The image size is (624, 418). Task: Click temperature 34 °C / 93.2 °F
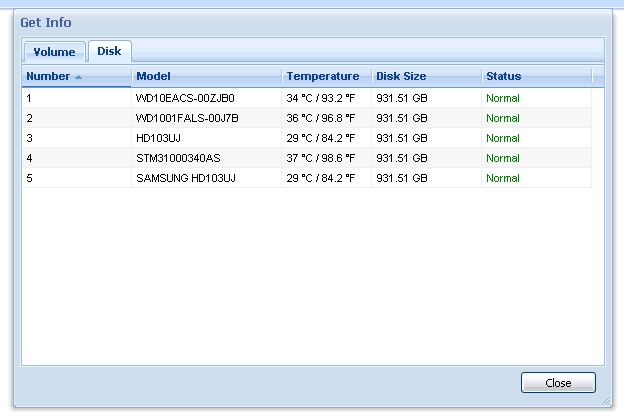(x=321, y=98)
